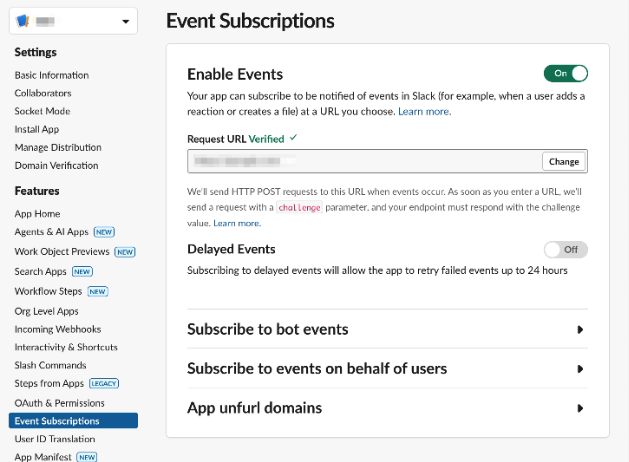Open App Manifest page
The height and width of the screenshot is (462, 629).
click(x=43, y=457)
